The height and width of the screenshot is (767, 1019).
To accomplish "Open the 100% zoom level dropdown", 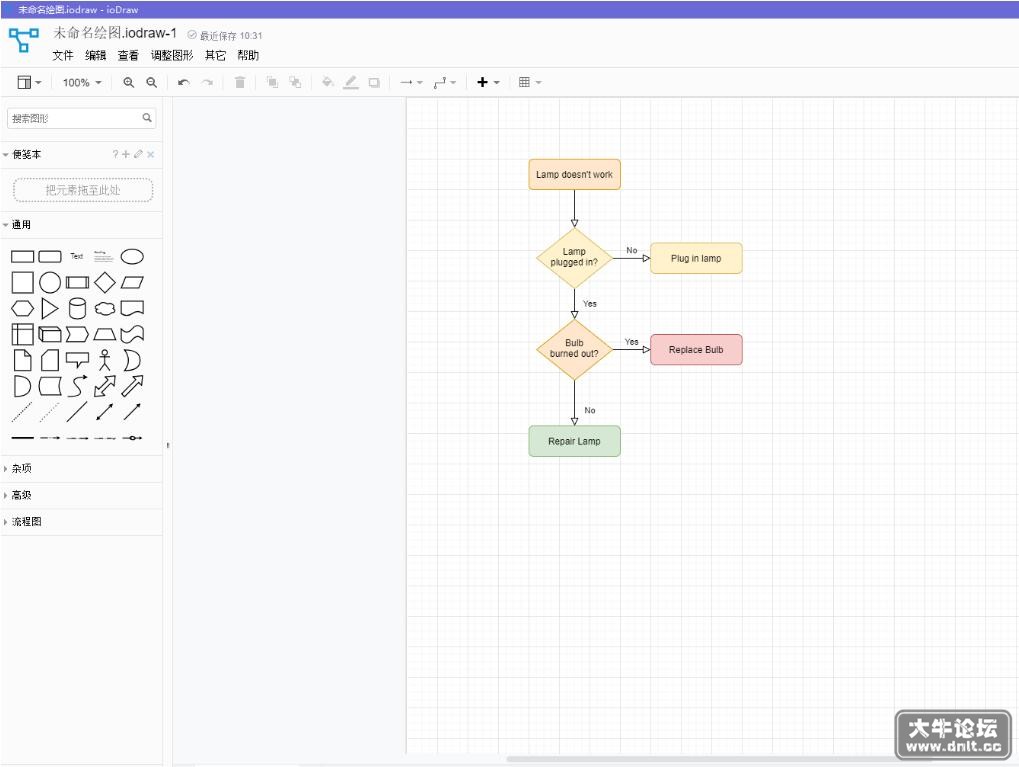I will click(x=82, y=83).
